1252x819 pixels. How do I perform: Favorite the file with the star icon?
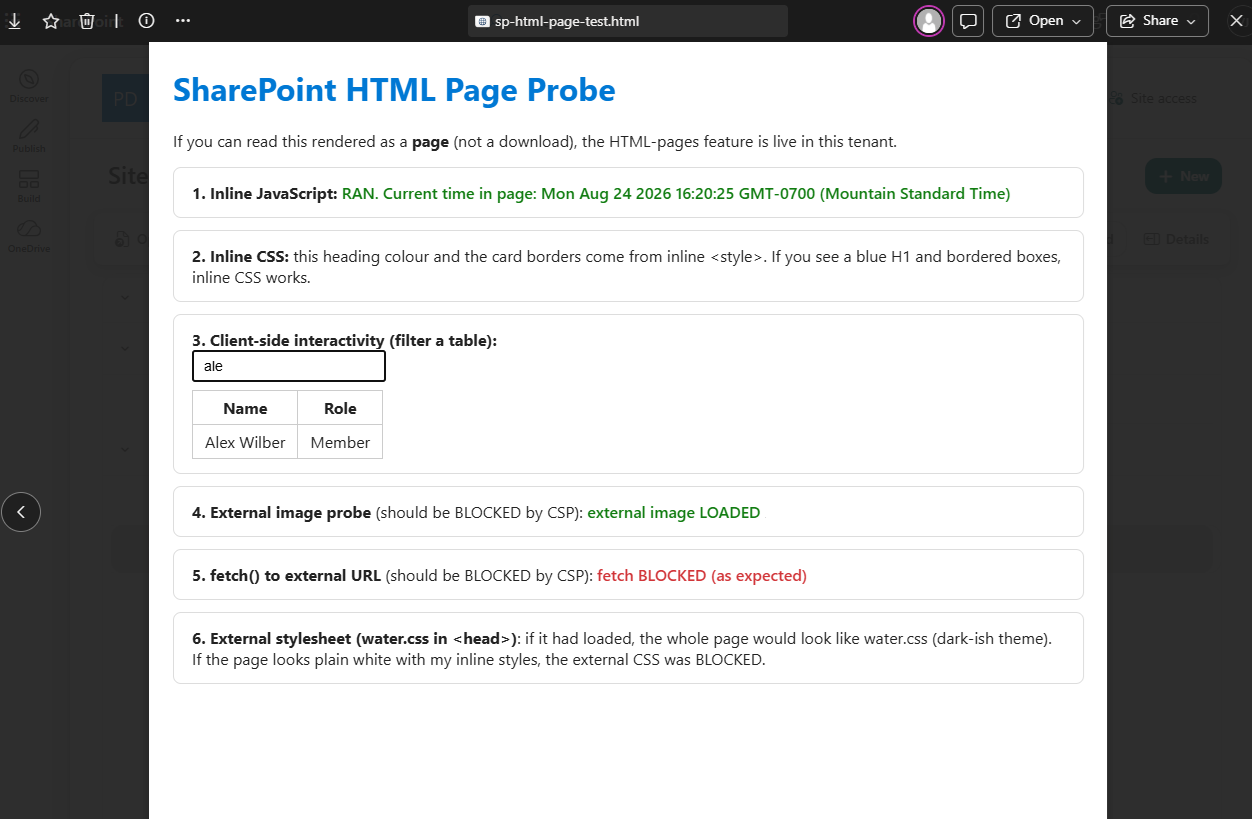pyautogui.click(x=51, y=21)
